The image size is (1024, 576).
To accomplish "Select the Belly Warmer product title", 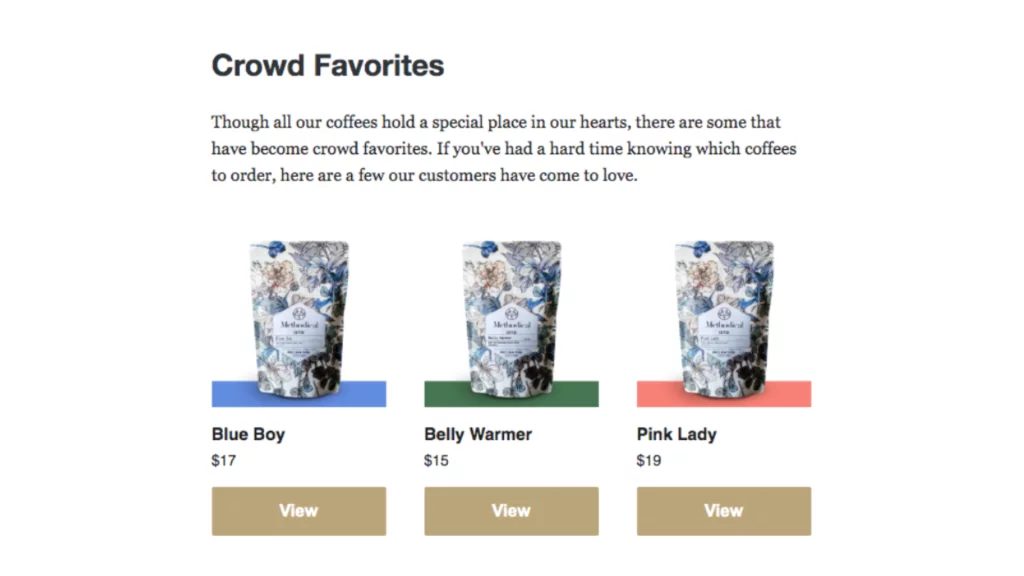I will [x=478, y=434].
